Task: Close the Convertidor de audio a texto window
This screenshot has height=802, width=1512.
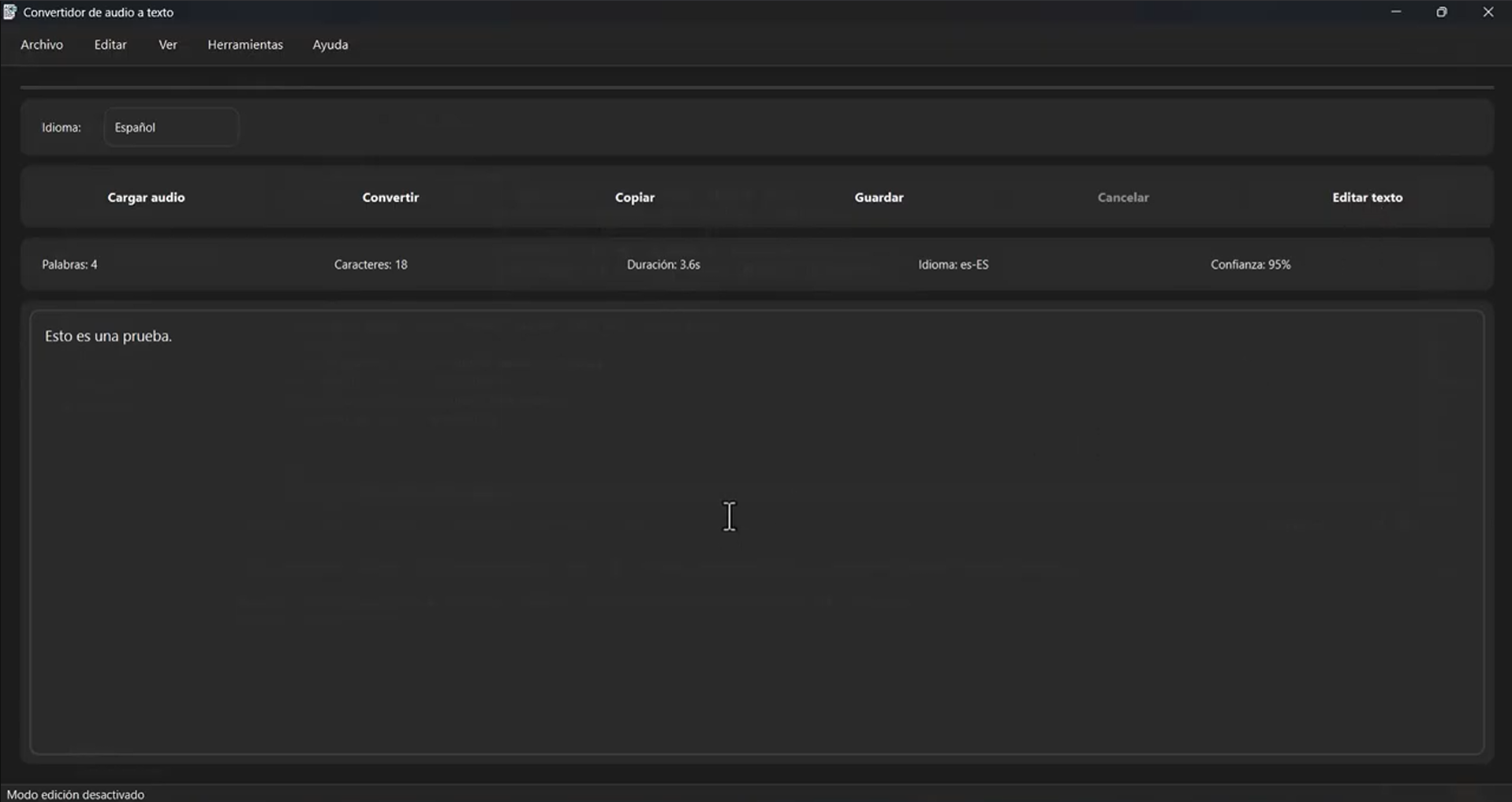Action: point(1488,13)
